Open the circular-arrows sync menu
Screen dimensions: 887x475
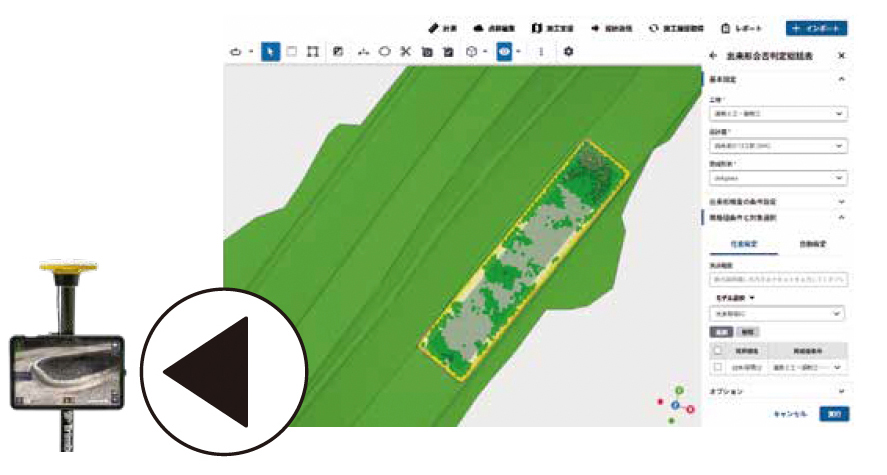(x=677, y=28)
